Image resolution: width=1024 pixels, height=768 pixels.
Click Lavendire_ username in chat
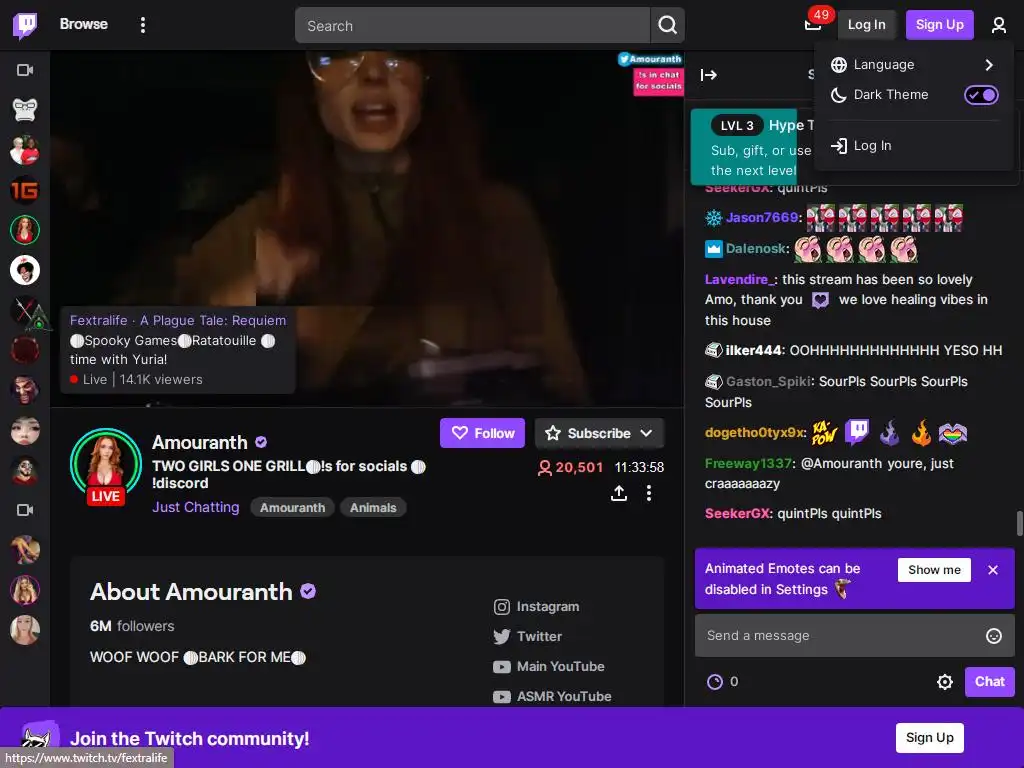[x=740, y=280]
